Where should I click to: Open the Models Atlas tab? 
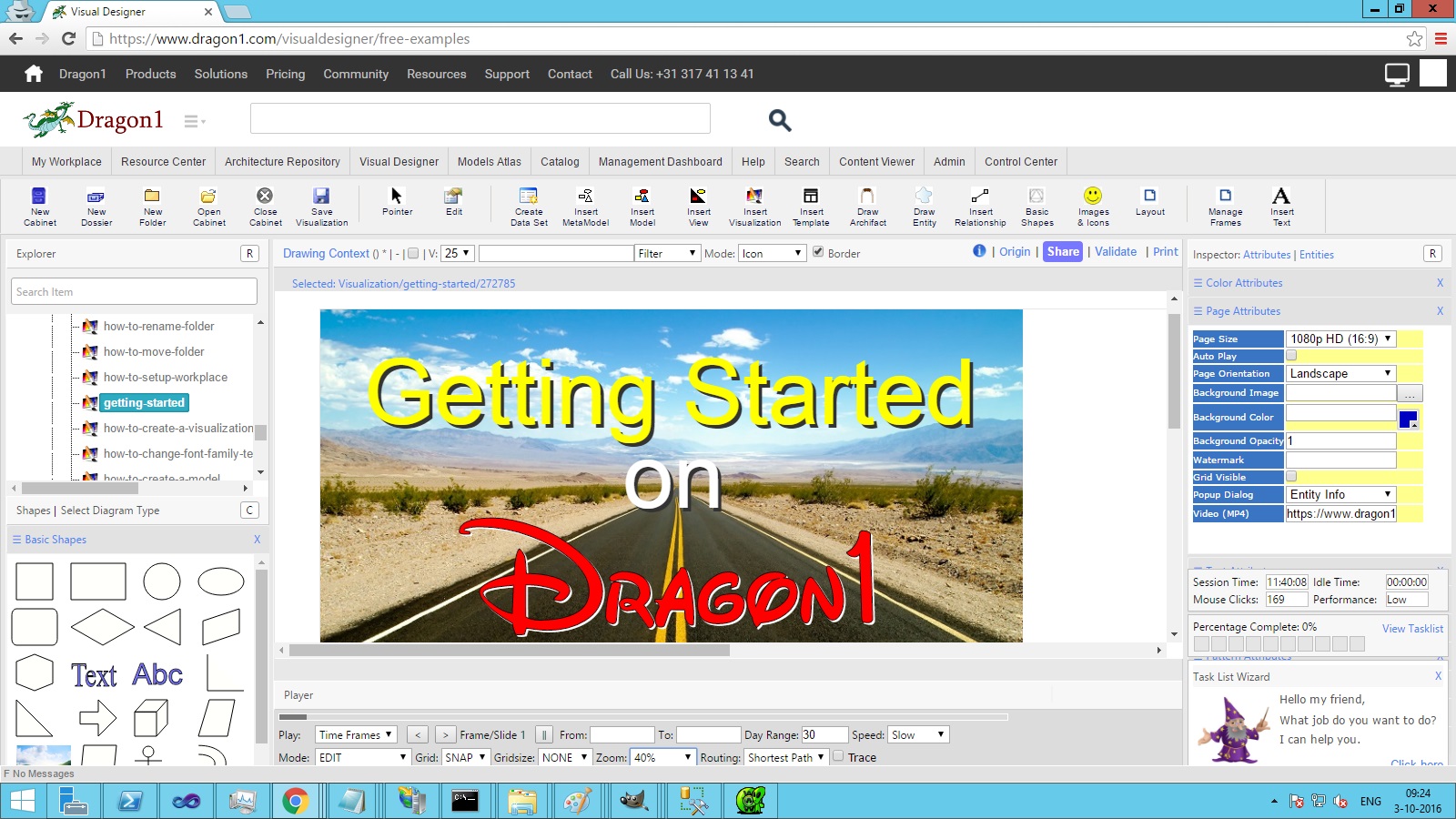coord(490,161)
